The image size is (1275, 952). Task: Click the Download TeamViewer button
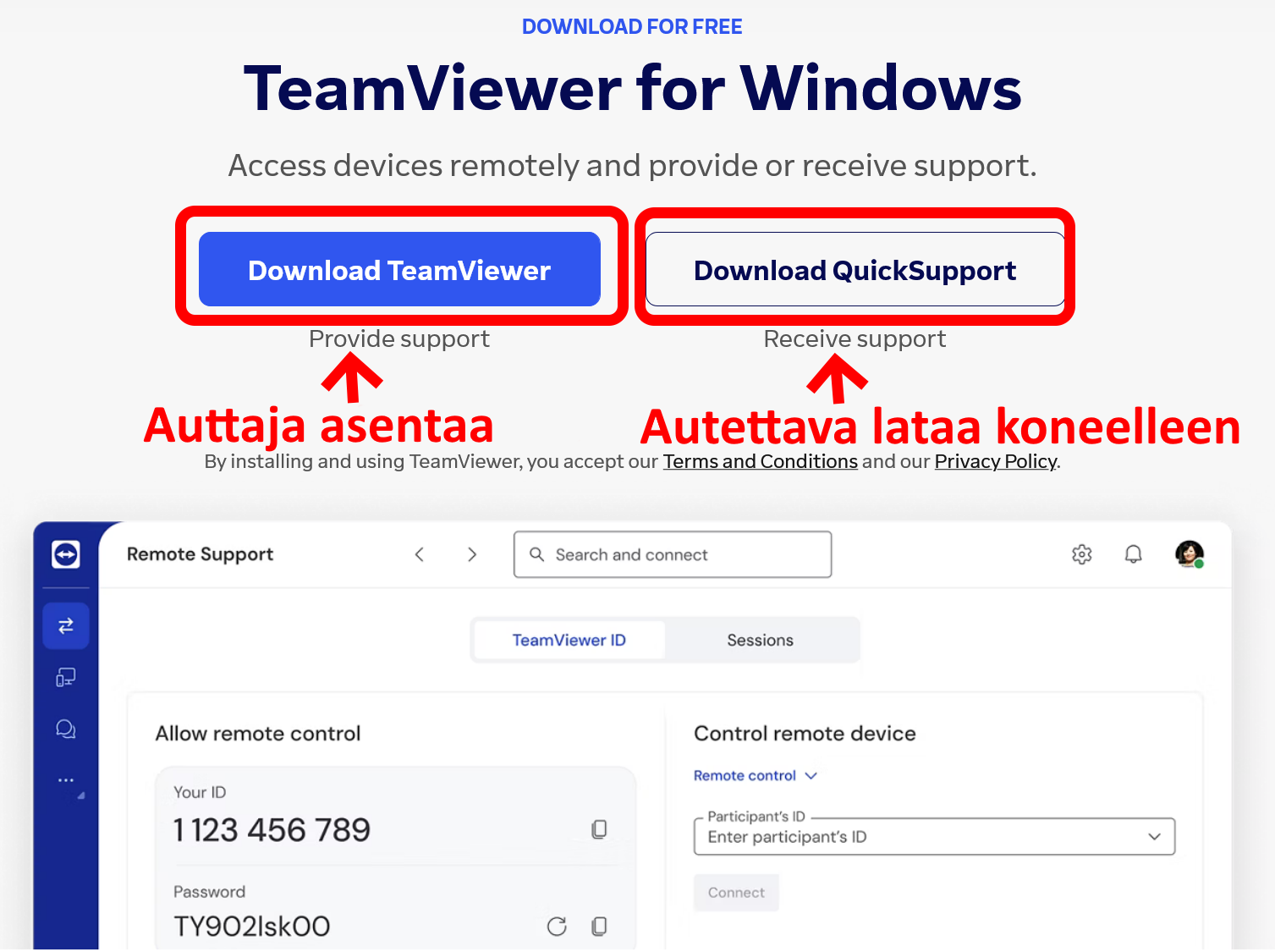(399, 269)
